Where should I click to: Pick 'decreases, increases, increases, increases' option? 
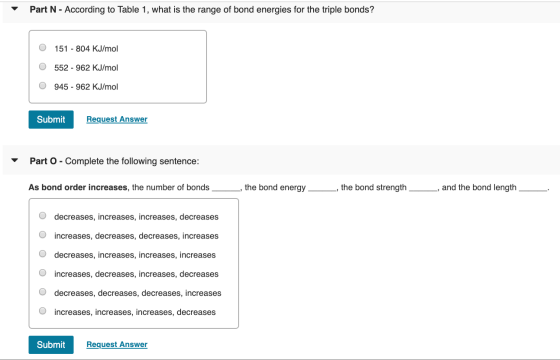point(42,254)
